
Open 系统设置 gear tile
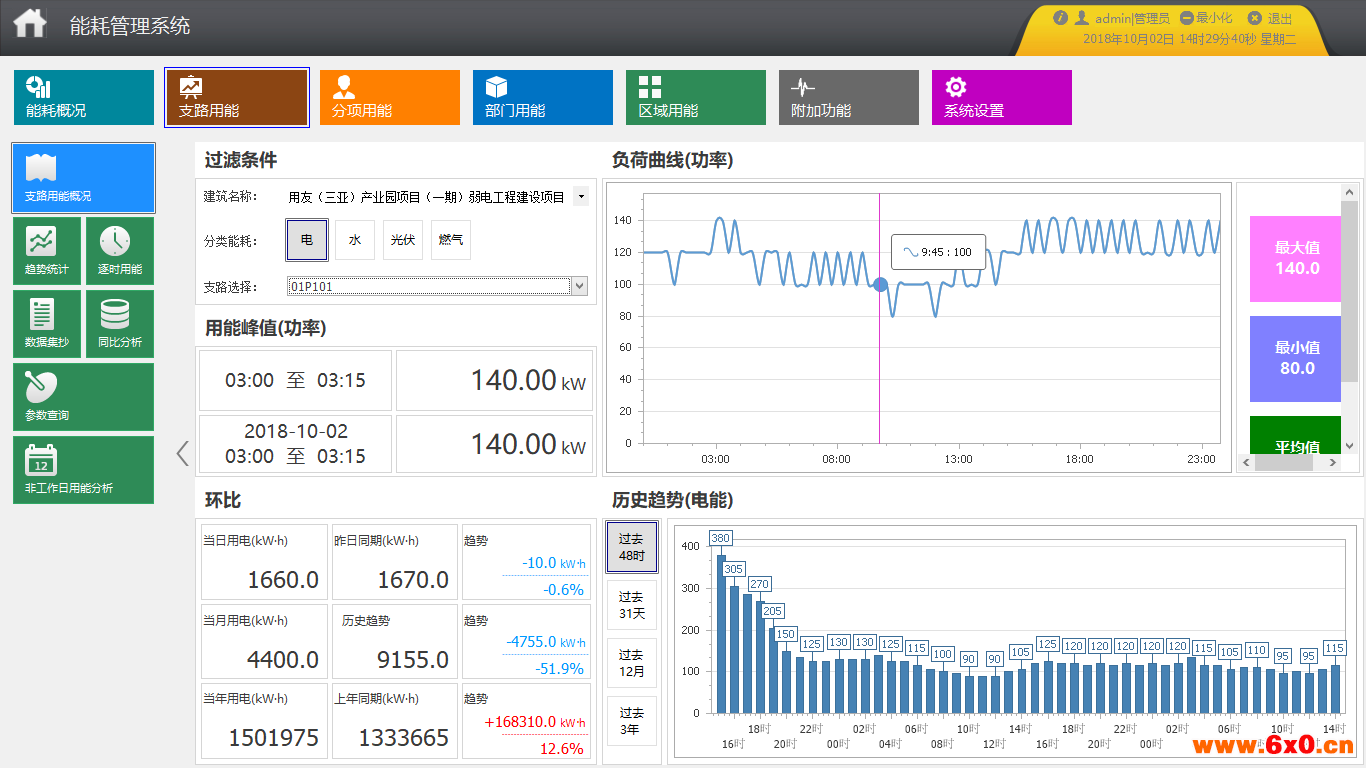pos(1002,97)
